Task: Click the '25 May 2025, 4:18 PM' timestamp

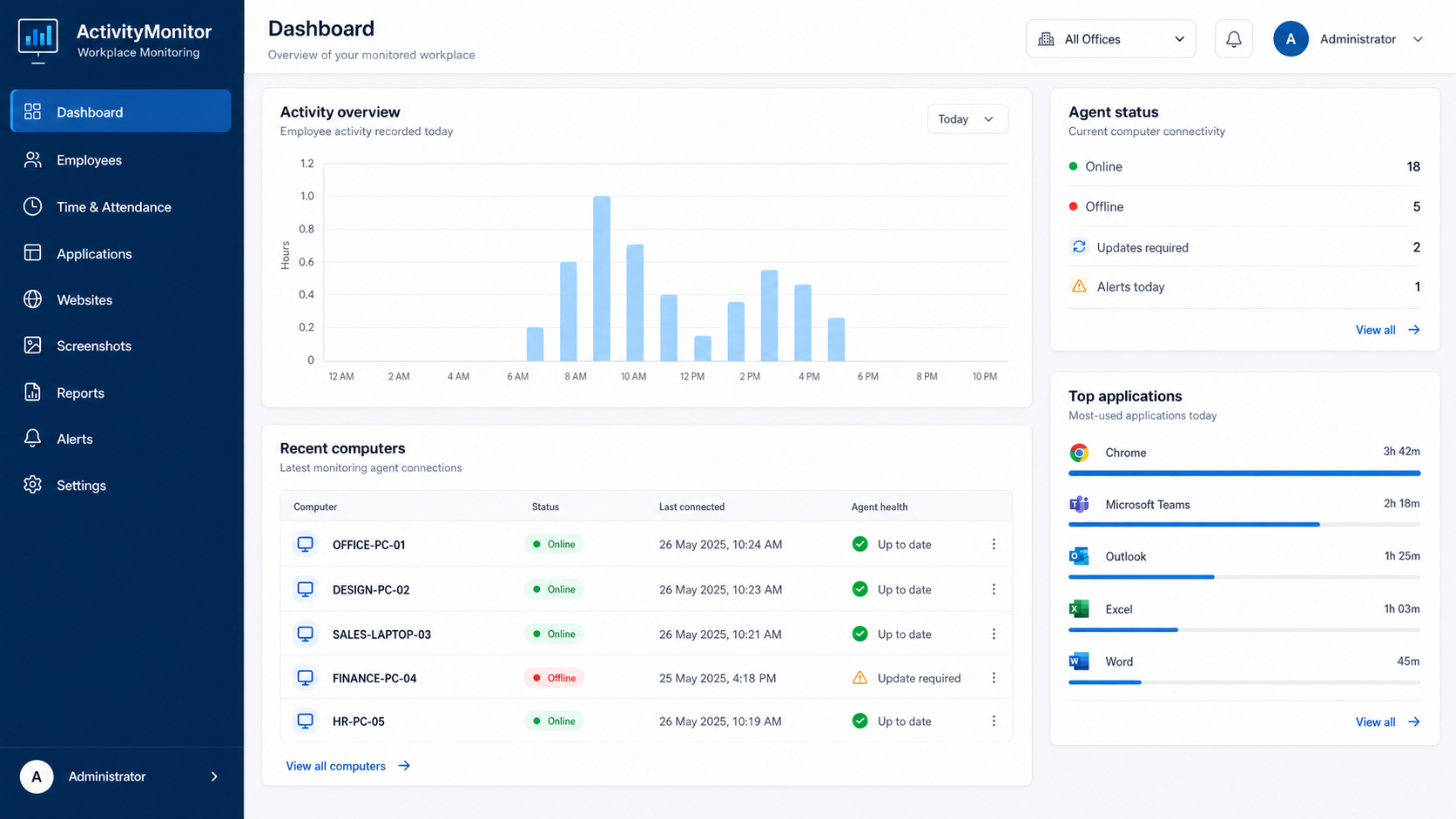Action: (x=718, y=678)
